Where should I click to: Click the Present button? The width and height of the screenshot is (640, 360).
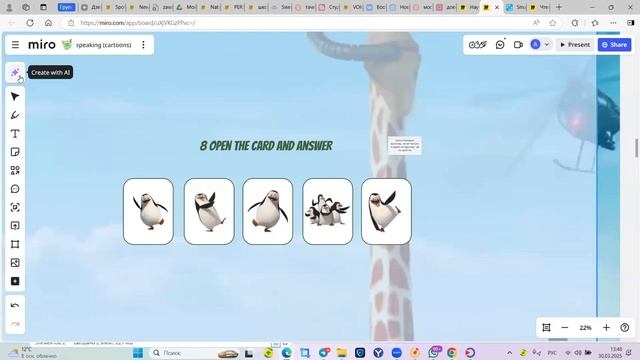click(x=575, y=44)
